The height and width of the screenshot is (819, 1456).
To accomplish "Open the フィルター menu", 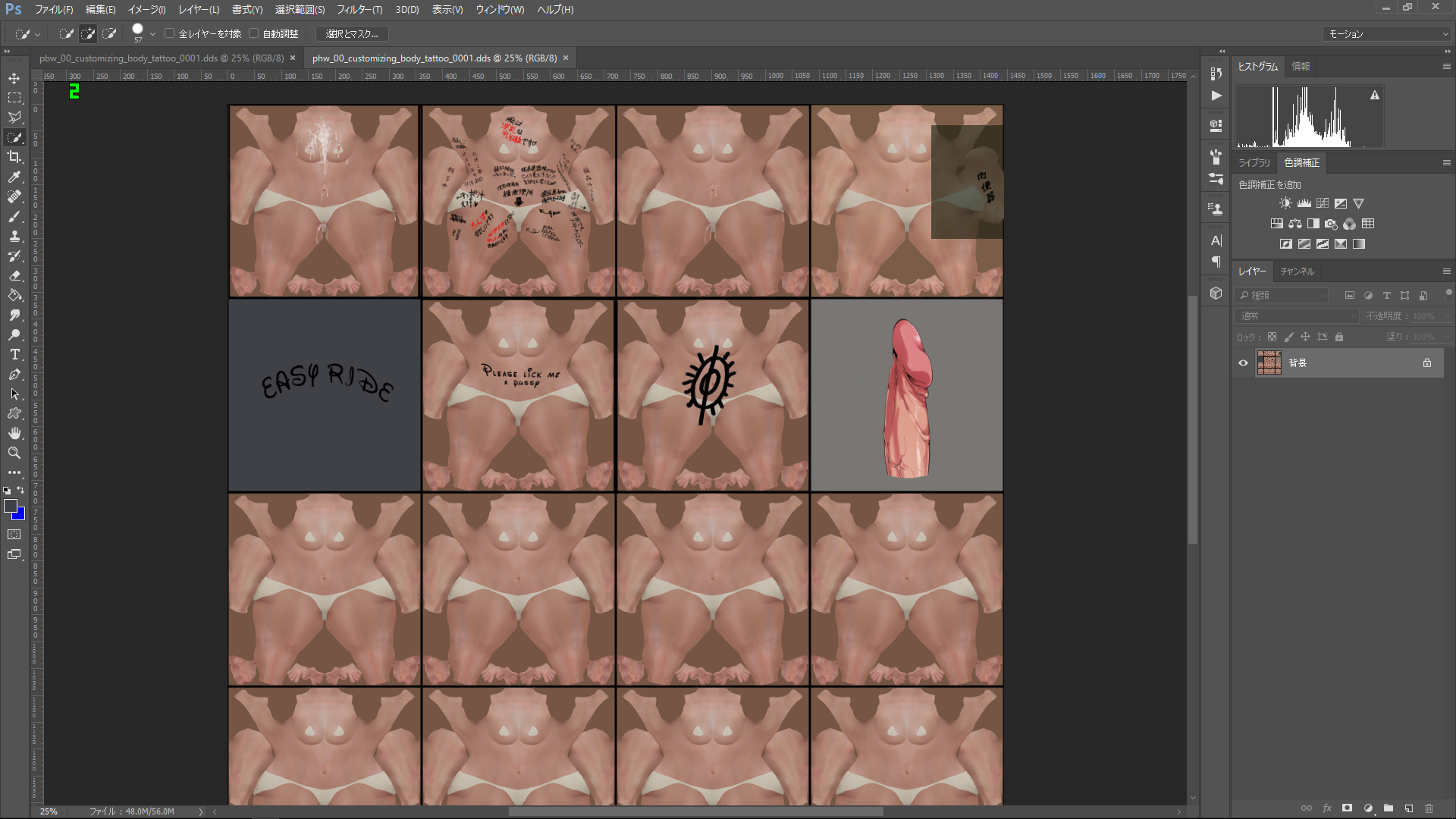I will pos(359,9).
